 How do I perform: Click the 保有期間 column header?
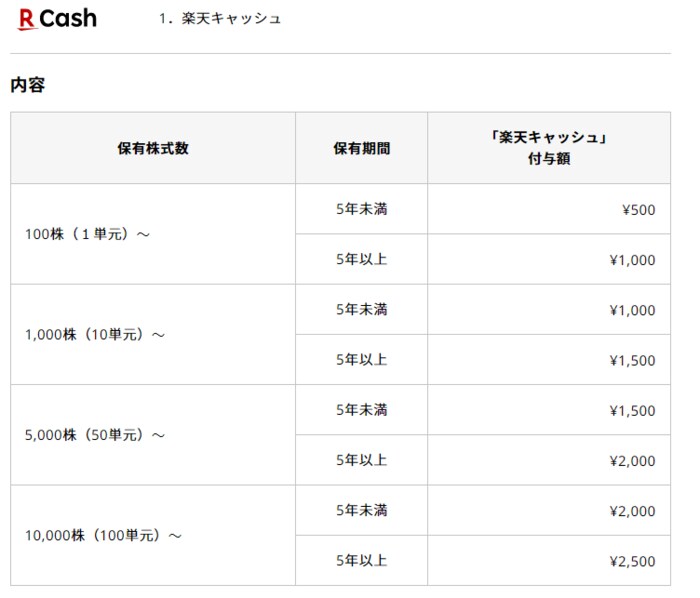361,148
